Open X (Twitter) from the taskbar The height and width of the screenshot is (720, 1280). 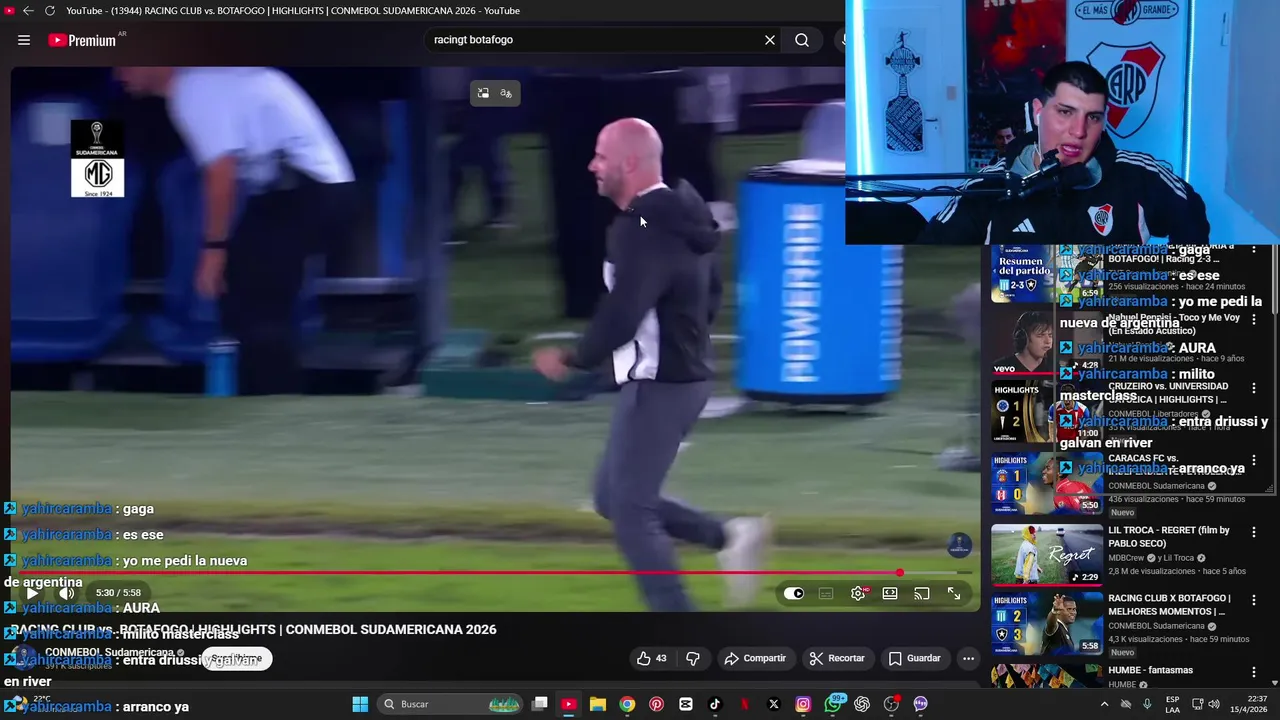[774, 704]
